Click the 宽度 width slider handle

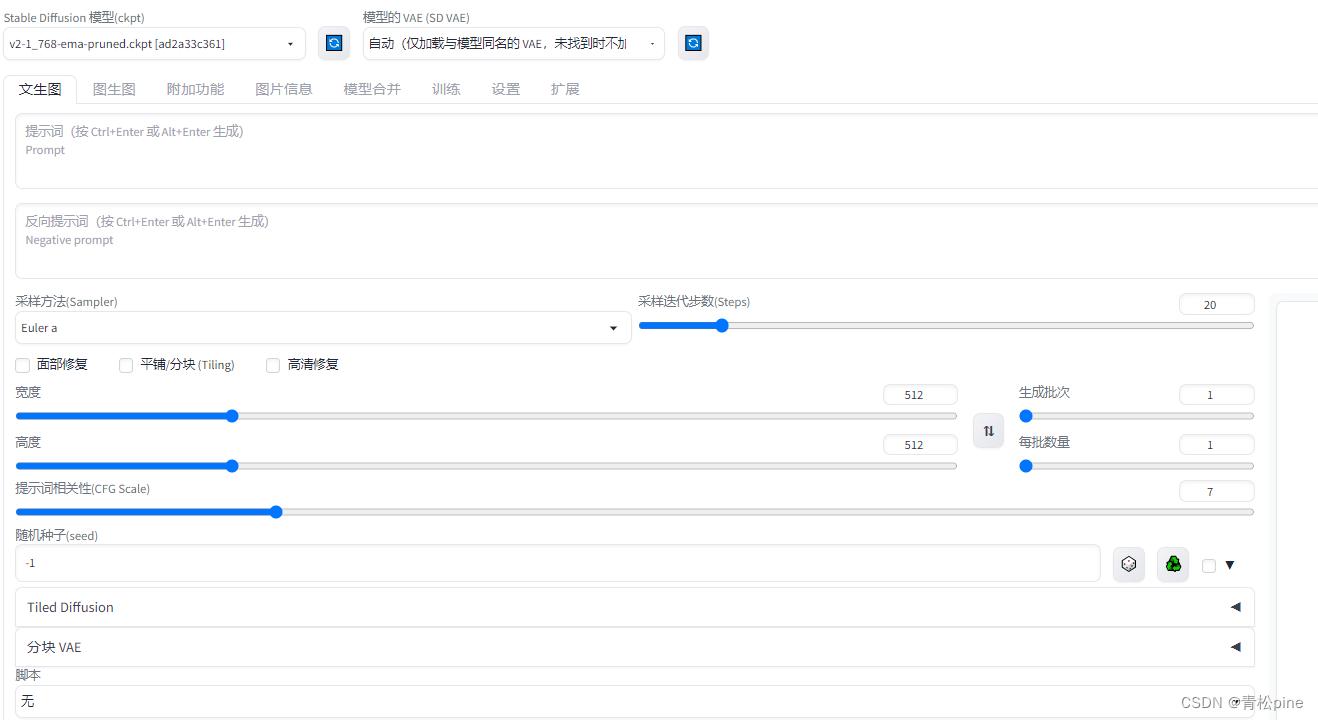pyautogui.click(x=232, y=416)
